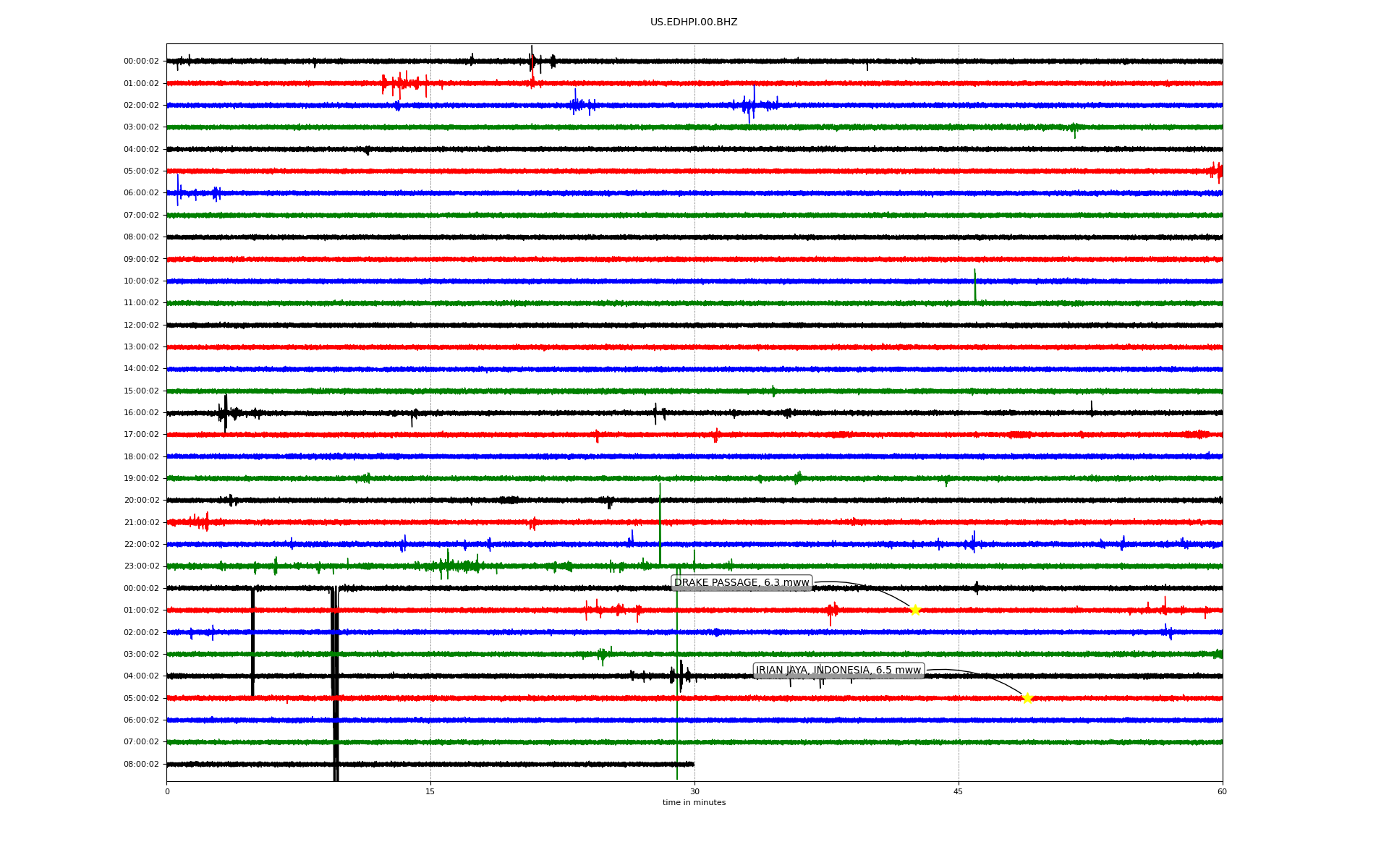Click the 30 minute x-axis tick label

[x=694, y=791]
